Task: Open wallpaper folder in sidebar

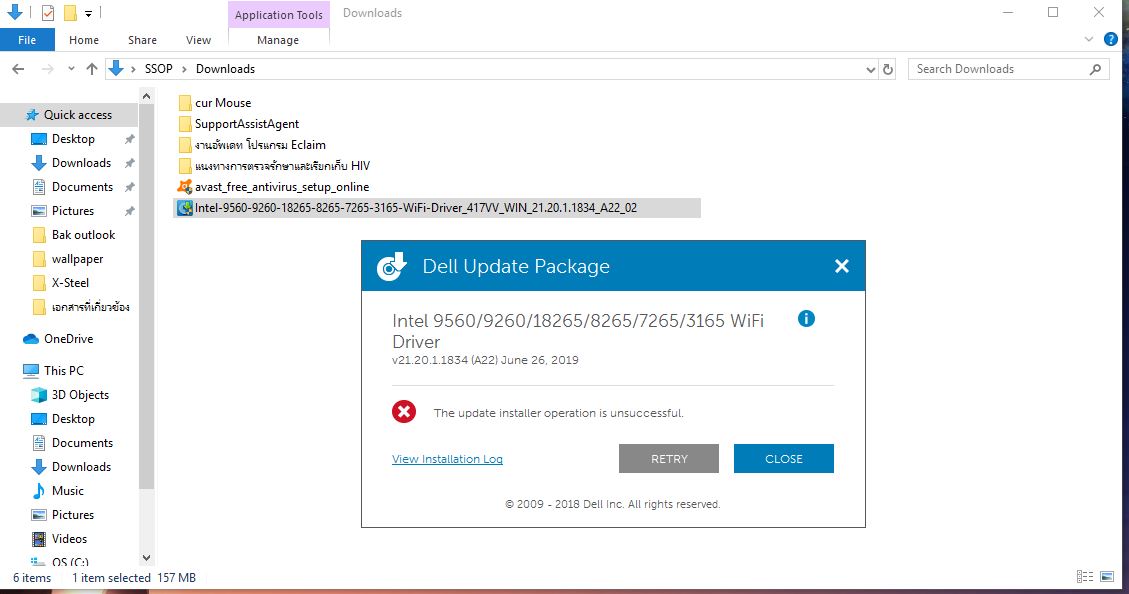Action: click(x=77, y=258)
